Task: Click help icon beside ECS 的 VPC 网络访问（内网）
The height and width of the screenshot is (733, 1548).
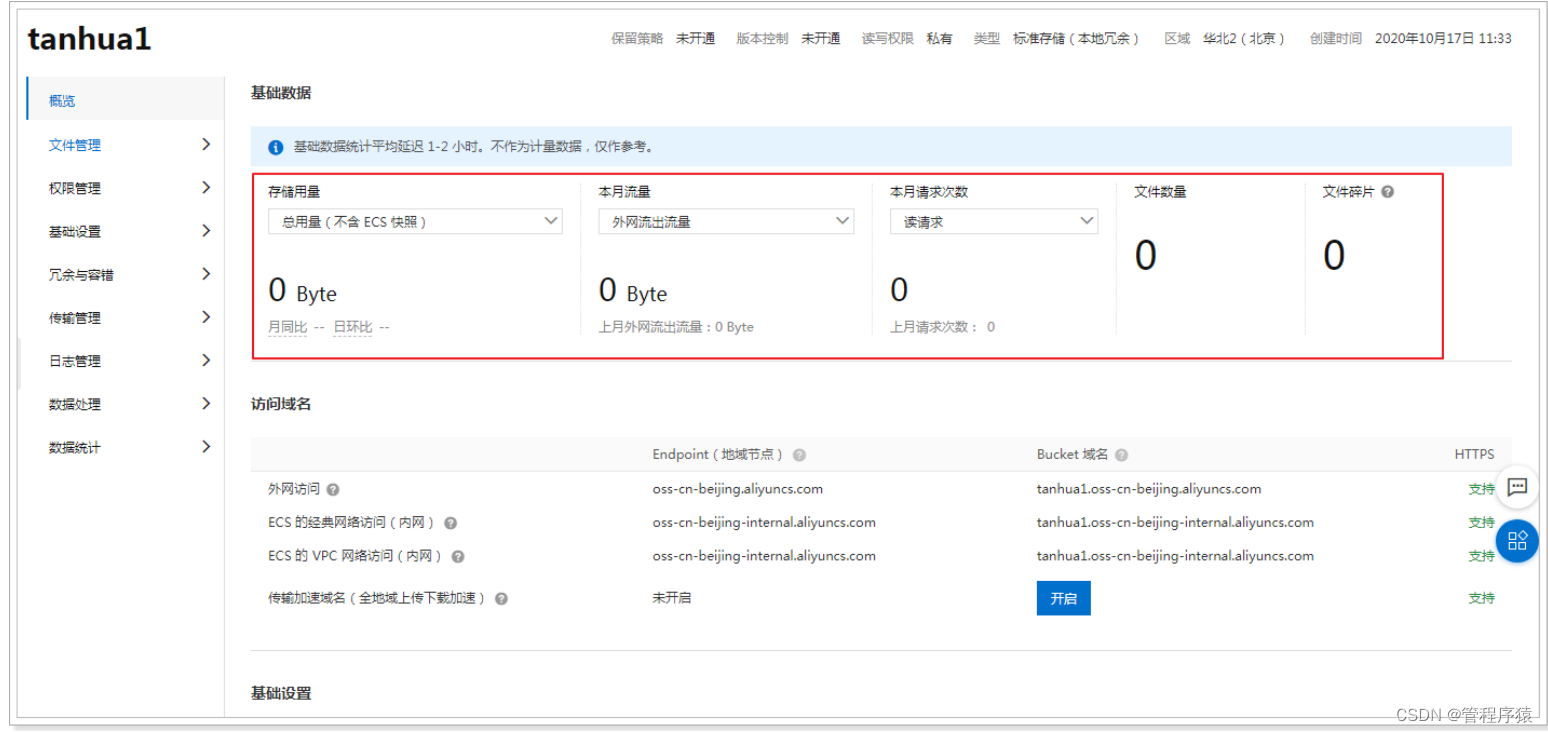Action: coord(458,556)
